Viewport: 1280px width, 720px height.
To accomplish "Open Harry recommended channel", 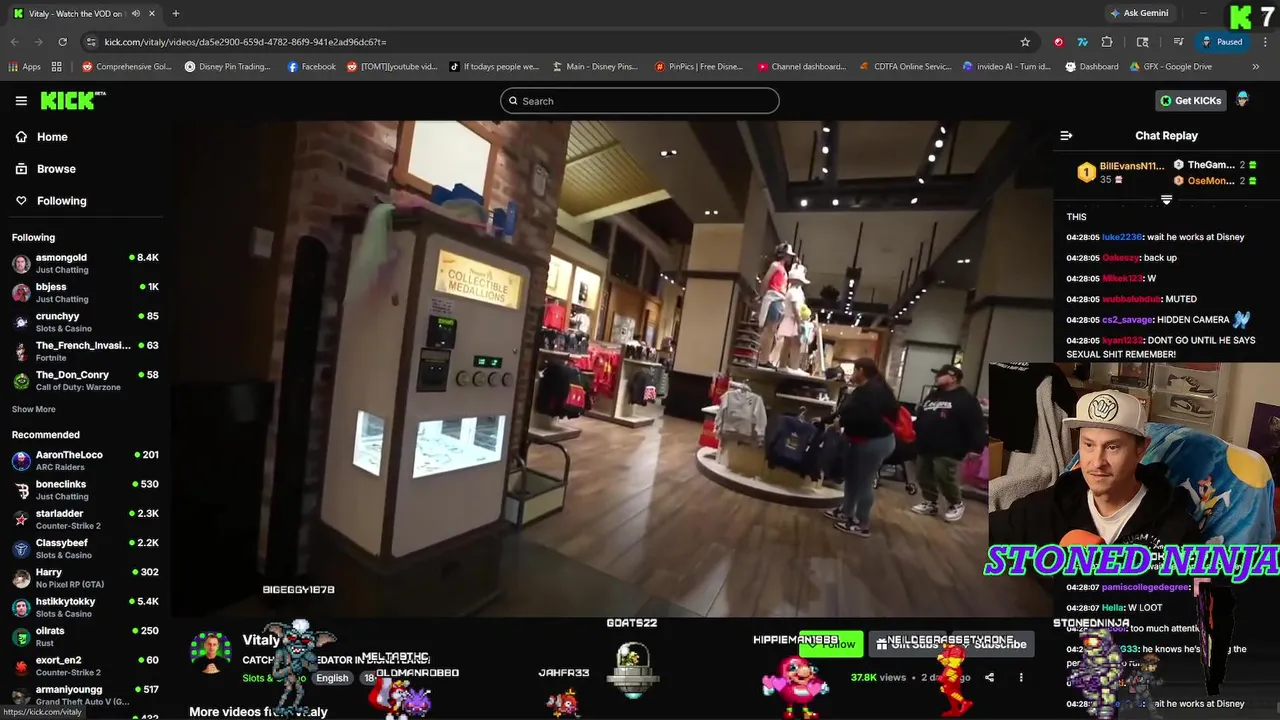I will pos(85,578).
